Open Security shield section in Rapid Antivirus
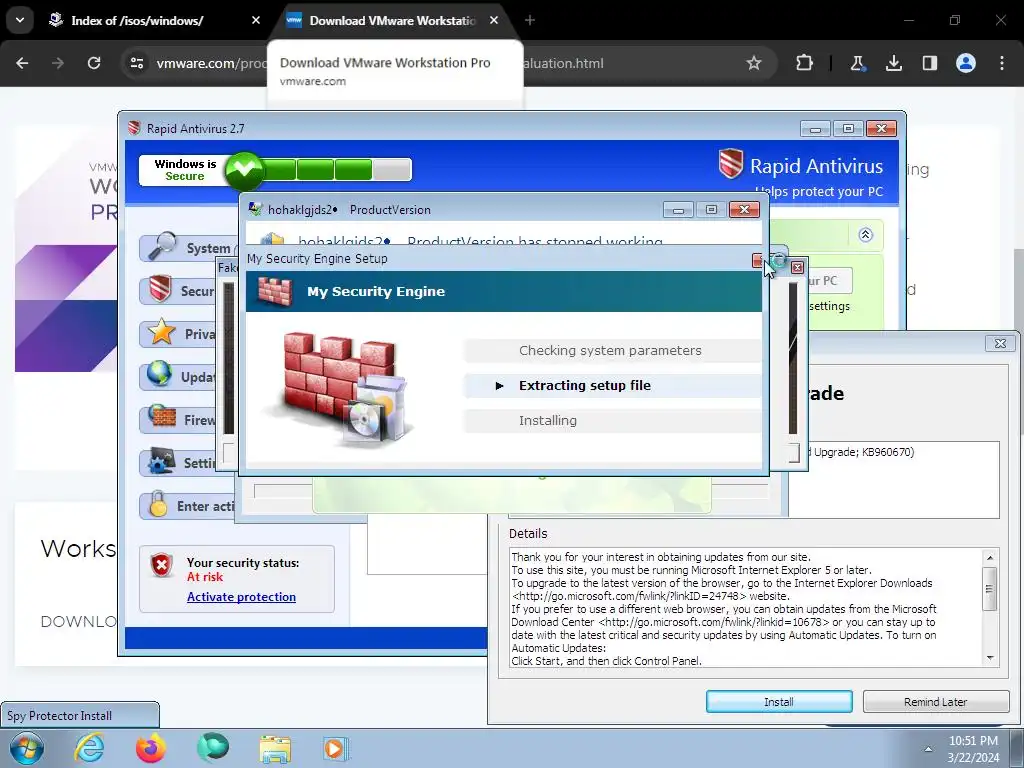 click(x=178, y=291)
